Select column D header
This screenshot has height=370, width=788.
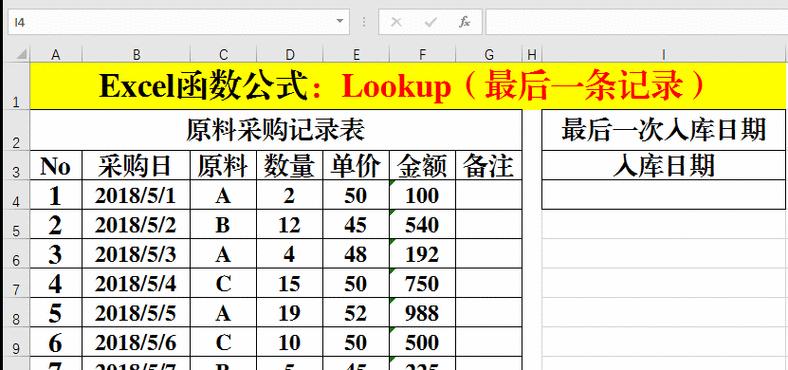click(289, 54)
